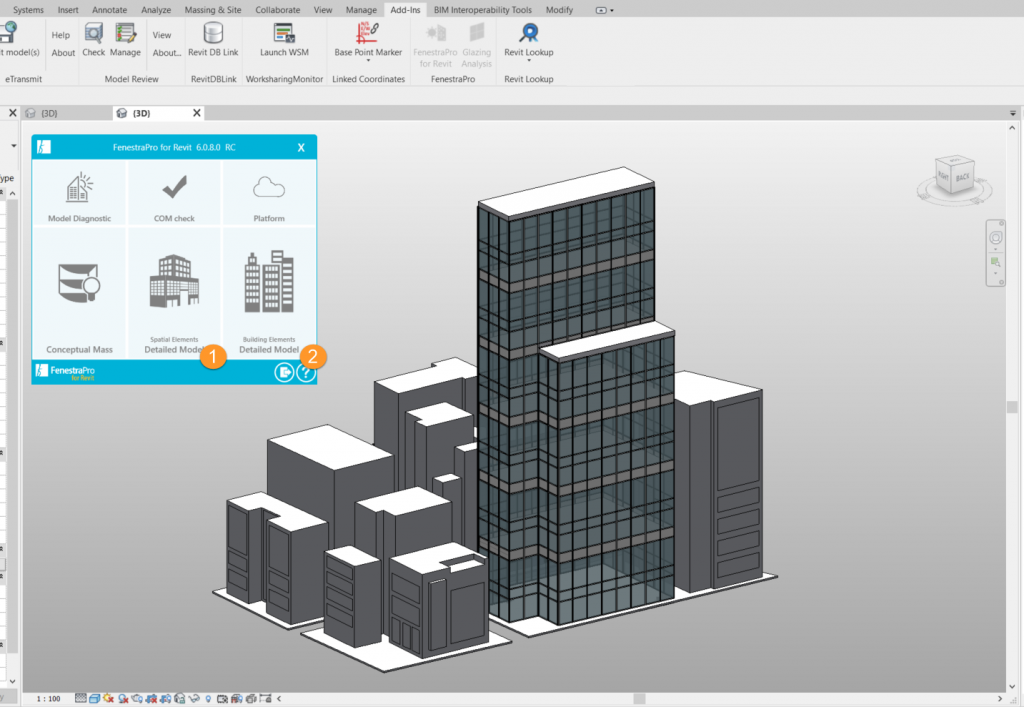The image size is (1024, 707).
Task: Click the Model Review View button
Action: (162, 35)
